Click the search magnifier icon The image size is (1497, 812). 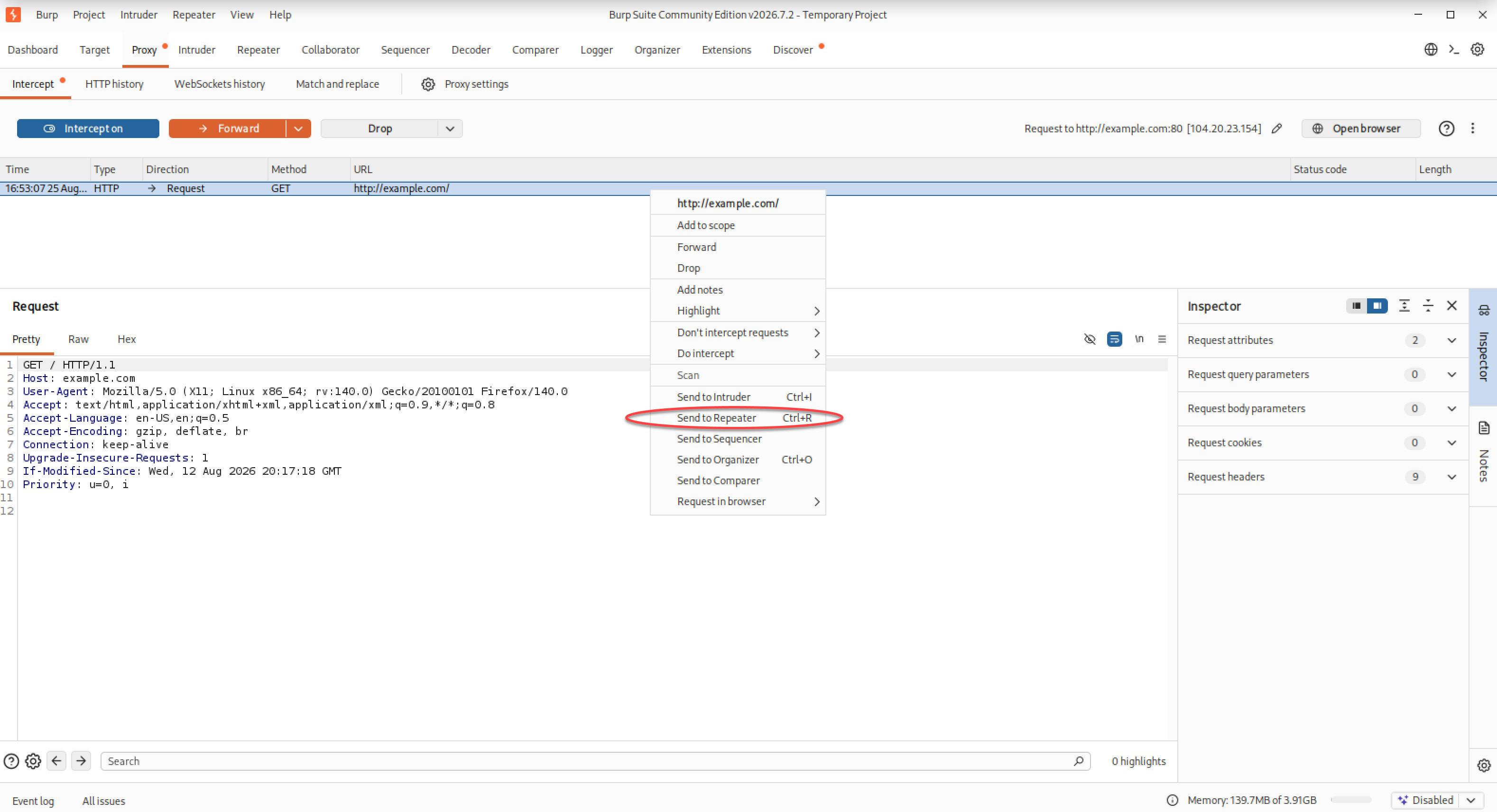tap(1079, 761)
